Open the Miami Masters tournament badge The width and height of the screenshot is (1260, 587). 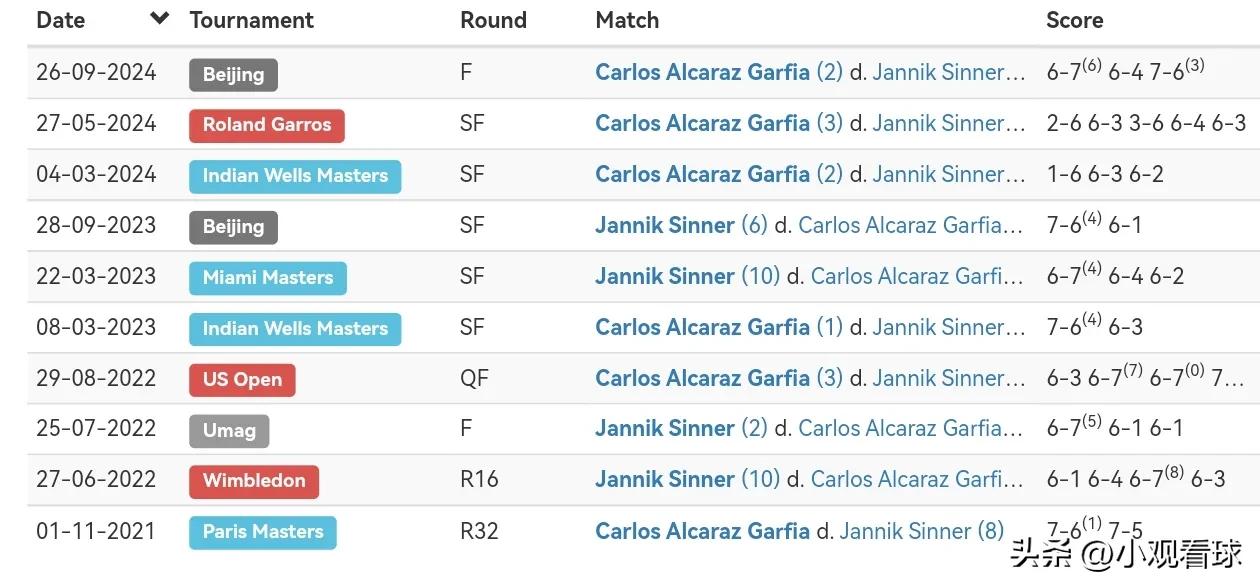[x=268, y=278]
